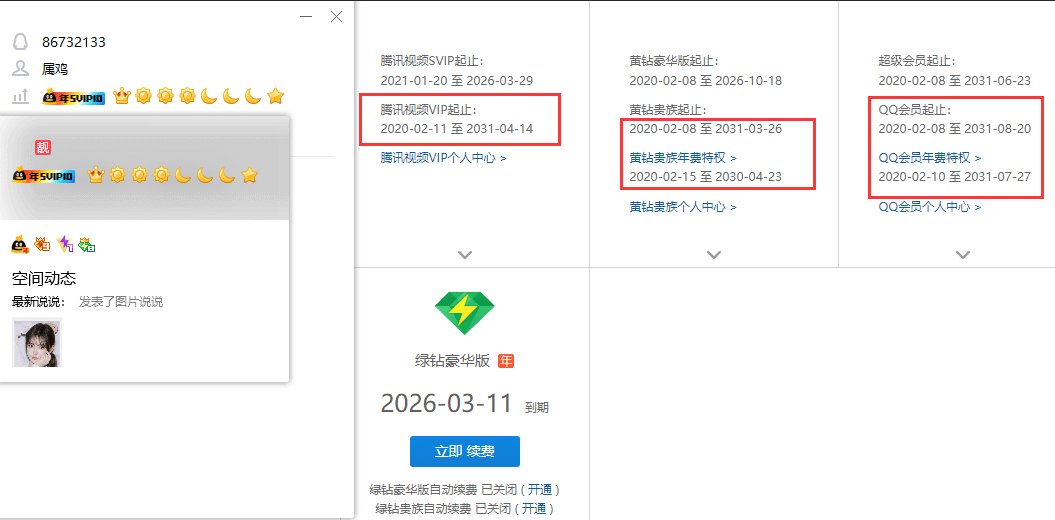This screenshot has width=1055, height=520.
Task: Click the date range 2020-02-10 至 2031-07-27
Action: 955,178
